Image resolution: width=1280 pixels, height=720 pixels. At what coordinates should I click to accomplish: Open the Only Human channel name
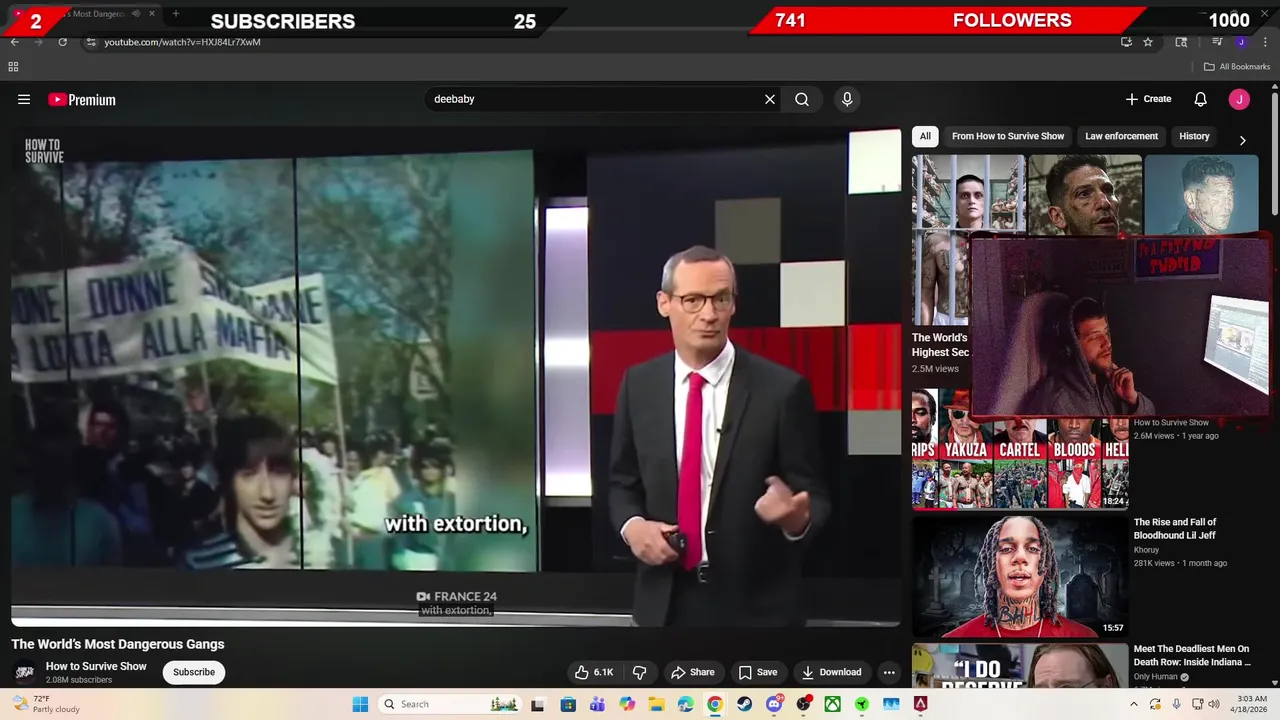click(x=1156, y=677)
